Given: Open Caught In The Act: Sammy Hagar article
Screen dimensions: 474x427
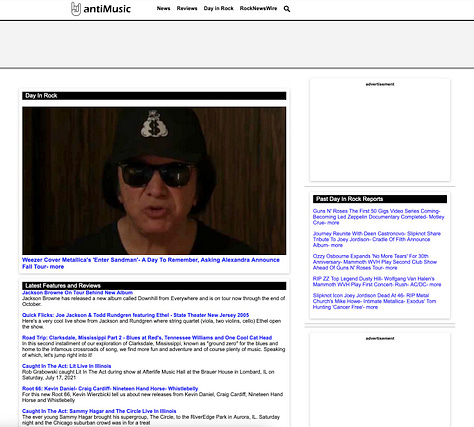Looking at the screenshot, I should (99, 411).
